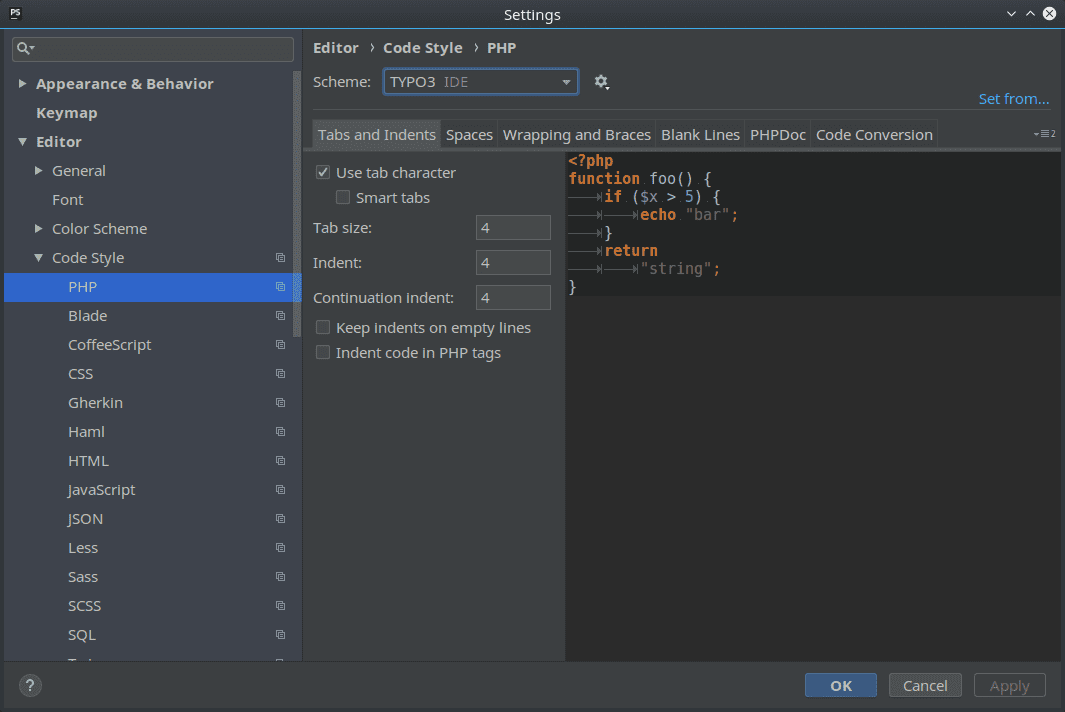The width and height of the screenshot is (1065, 712).
Task: Show hidden tabs overflow icon
Action: [x=1045, y=134]
